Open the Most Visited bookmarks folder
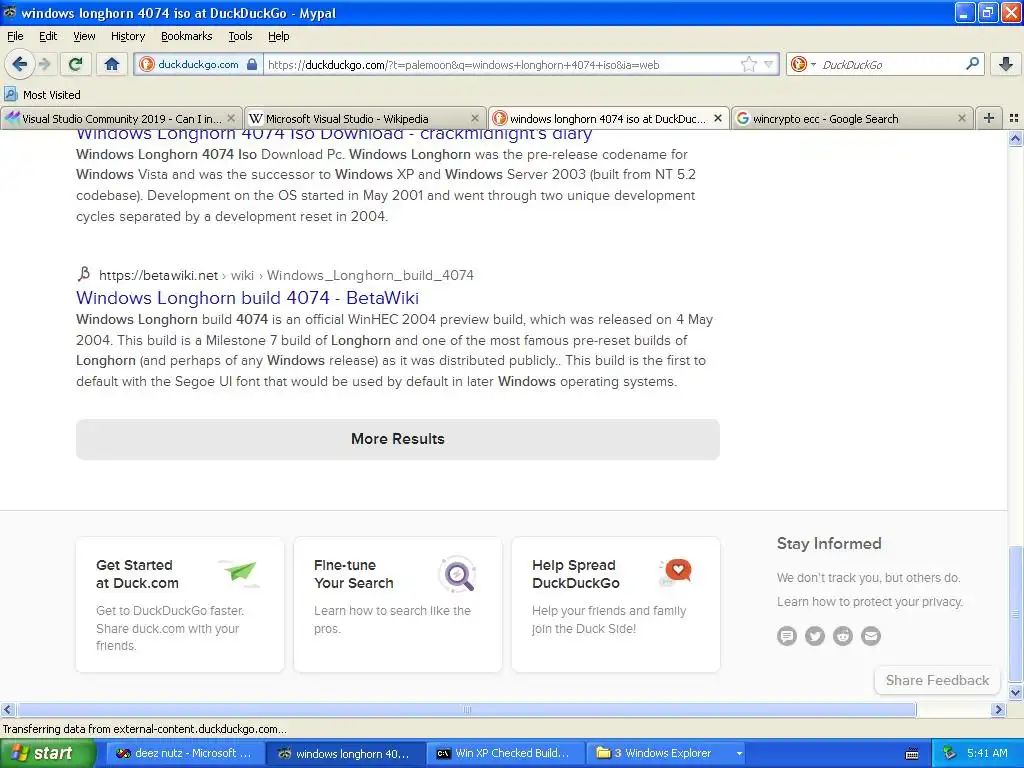Image resolution: width=1024 pixels, height=768 pixels. [x=42, y=95]
